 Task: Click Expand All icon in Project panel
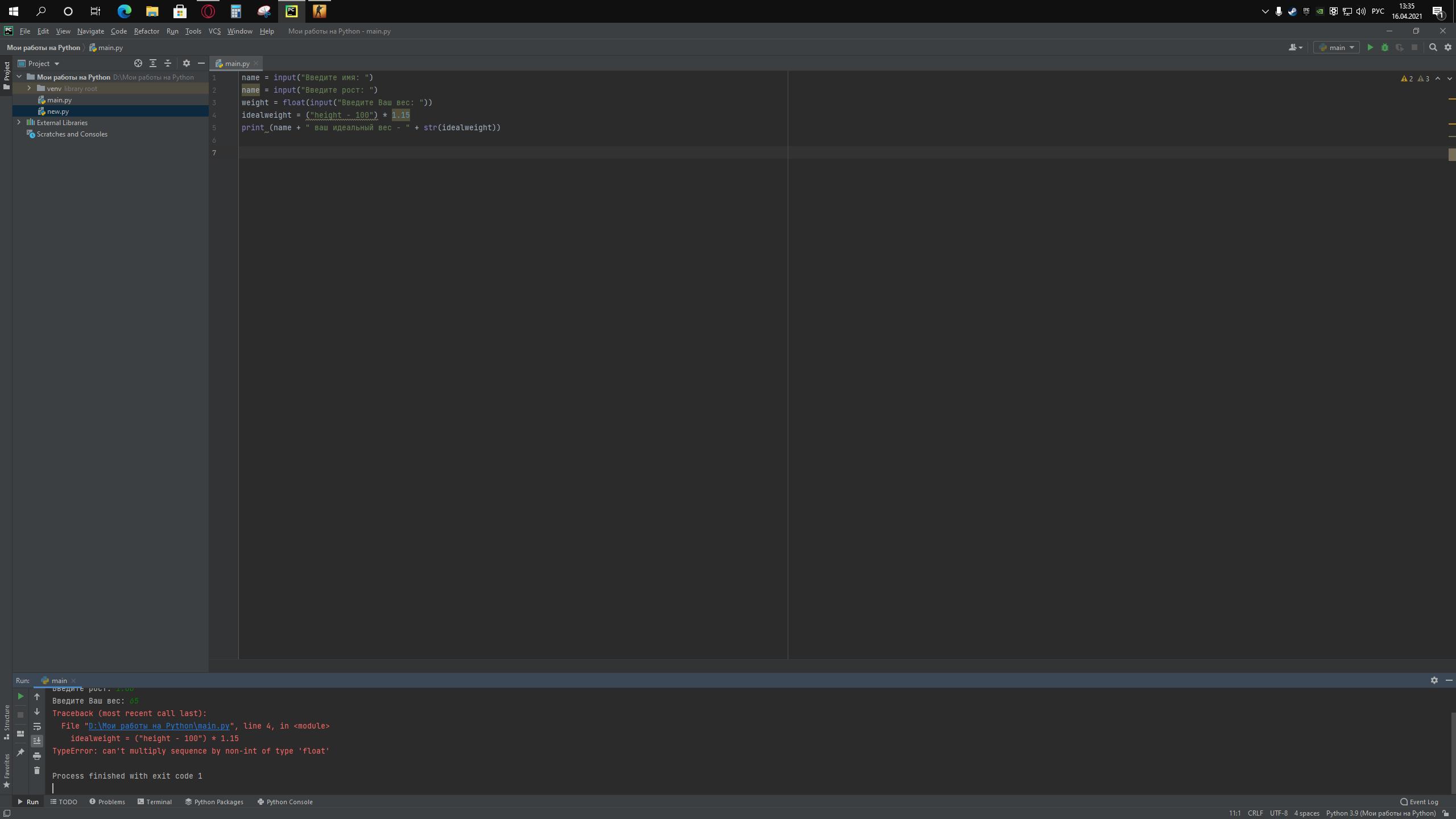(153, 63)
